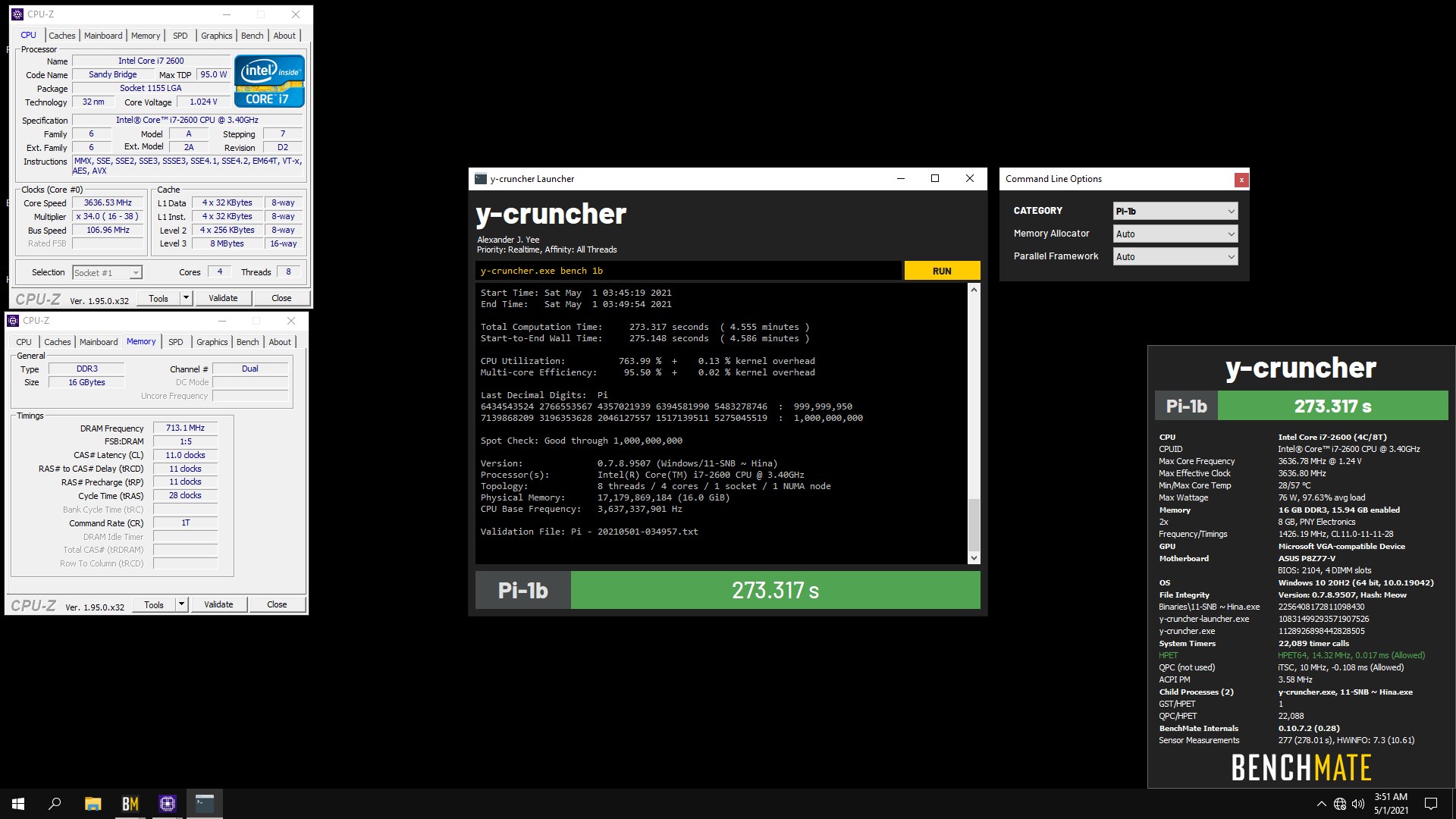
Task: Switch to Memory tab in top CPU-Z
Action: [x=146, y=36]
